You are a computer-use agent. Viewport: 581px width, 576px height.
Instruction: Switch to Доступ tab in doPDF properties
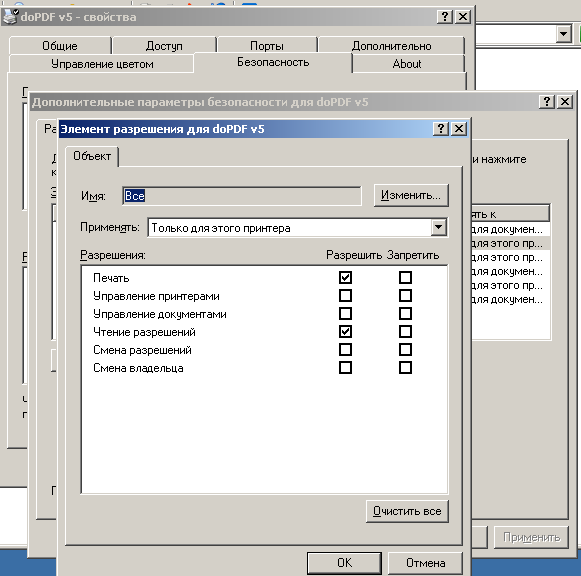(164, 46)
